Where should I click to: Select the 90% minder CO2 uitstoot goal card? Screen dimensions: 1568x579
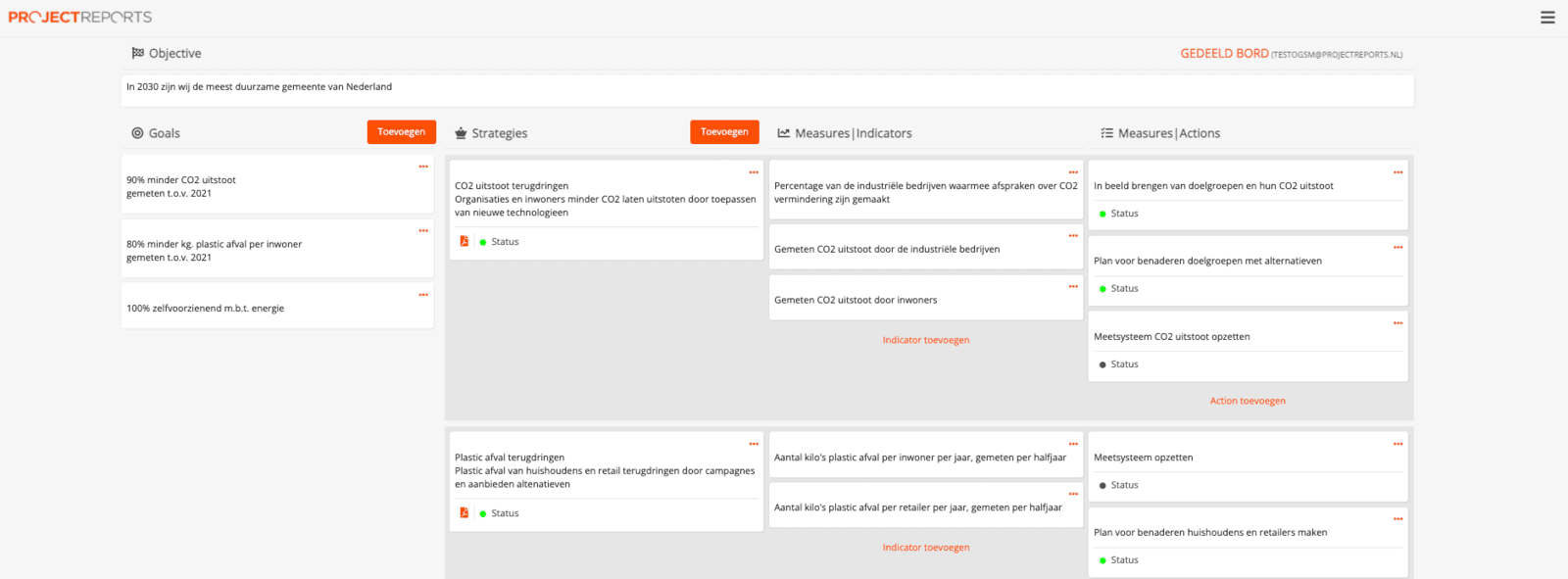[x=277, y=184]
